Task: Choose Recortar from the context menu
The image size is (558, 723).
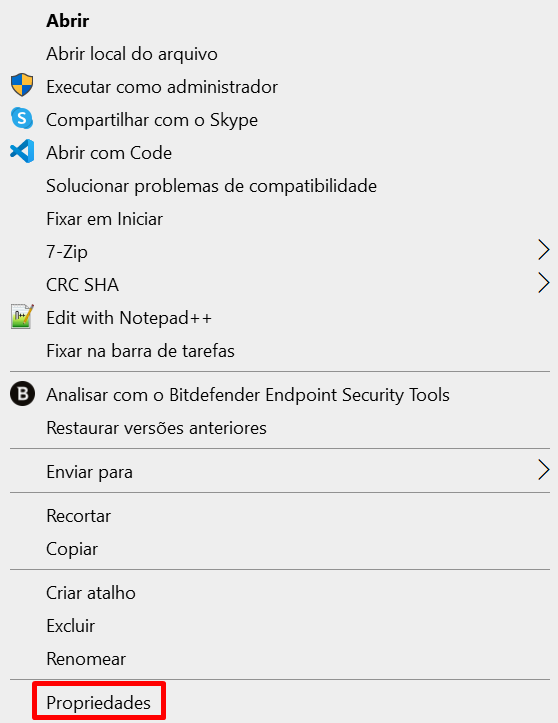Action: pyautogui.click(x=78, y=516)
